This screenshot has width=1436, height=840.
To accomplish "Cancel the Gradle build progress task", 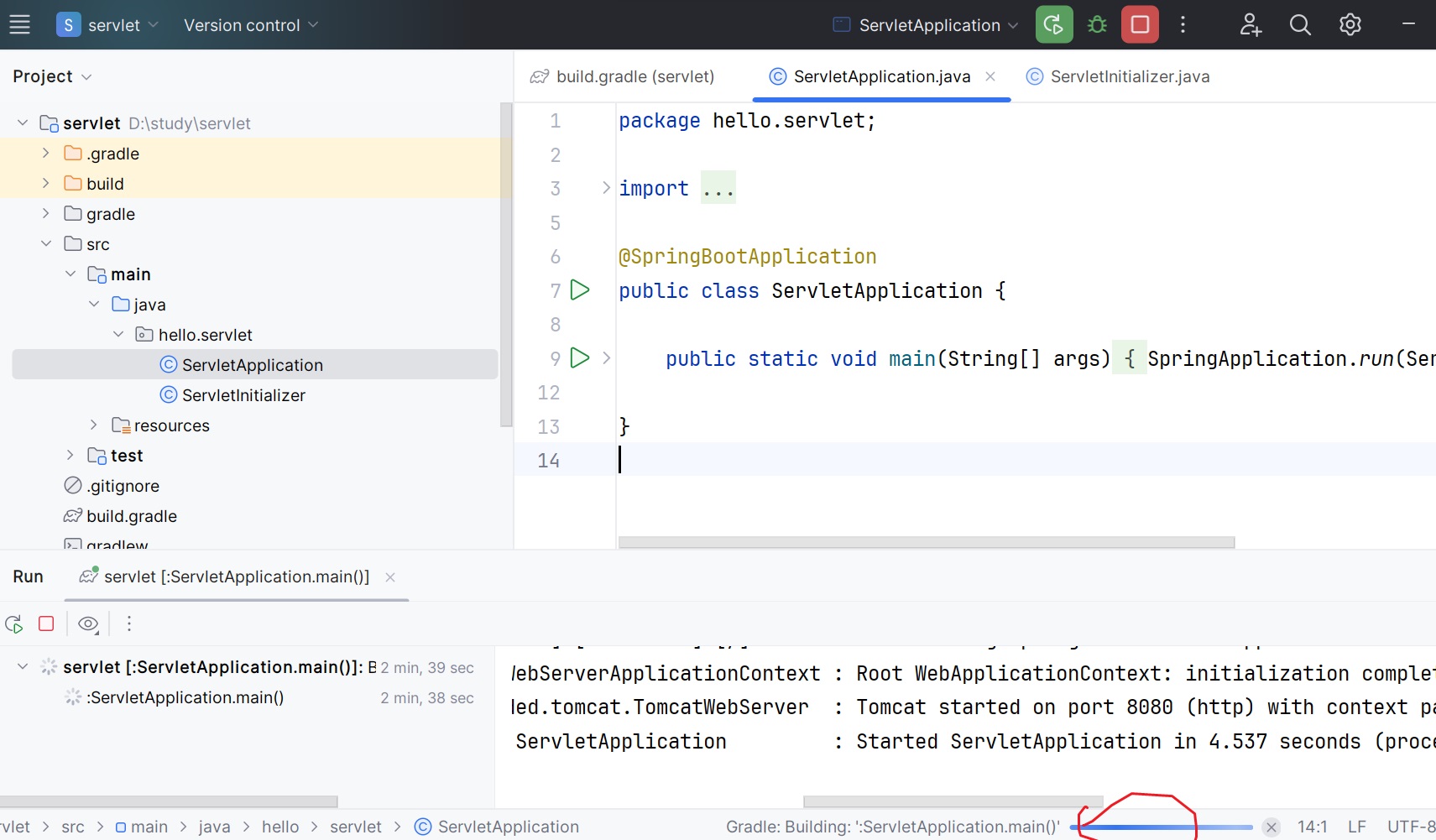I will [x=1272, y=827].
